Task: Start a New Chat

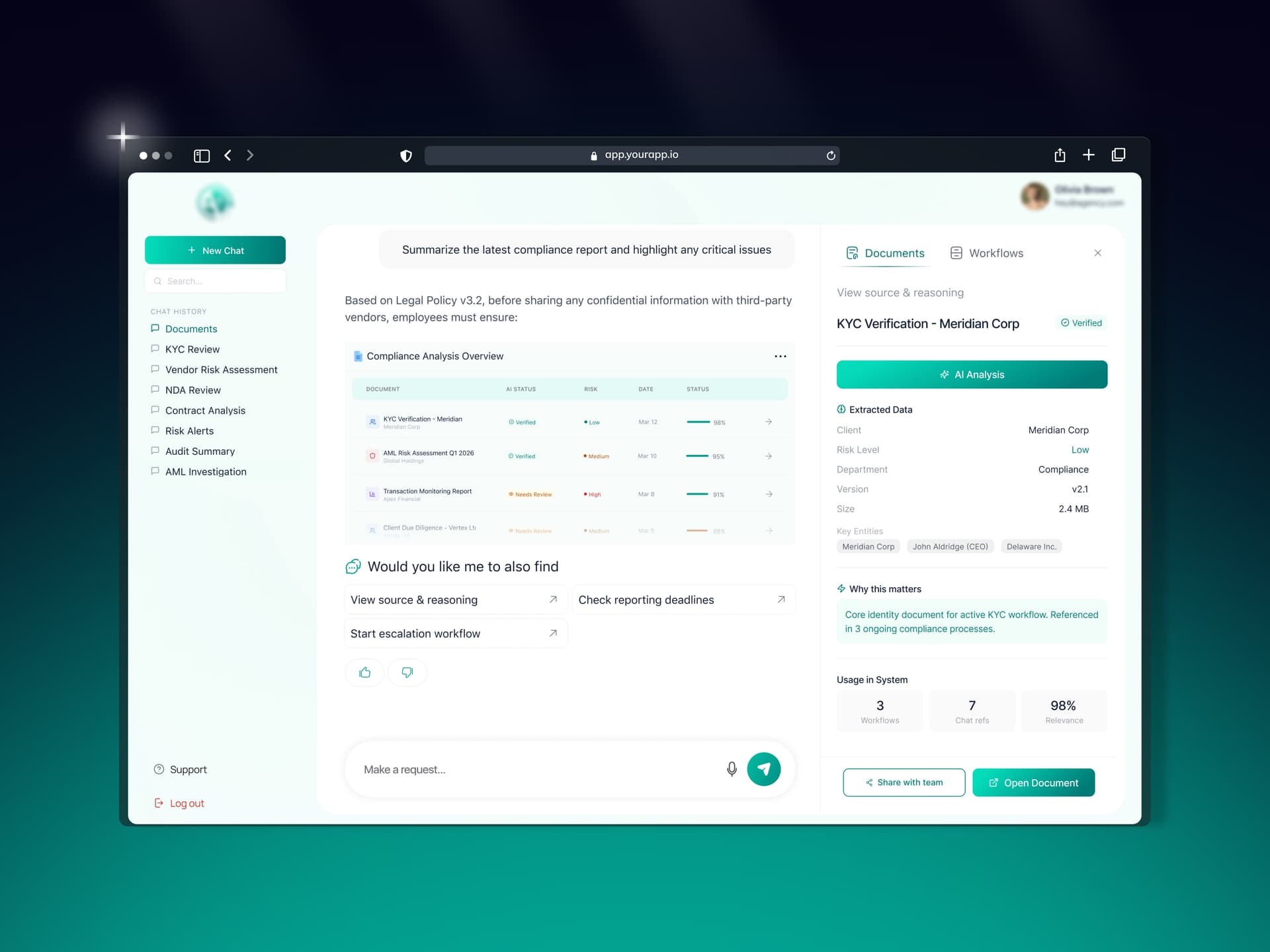Action: (x=215, y=250)
